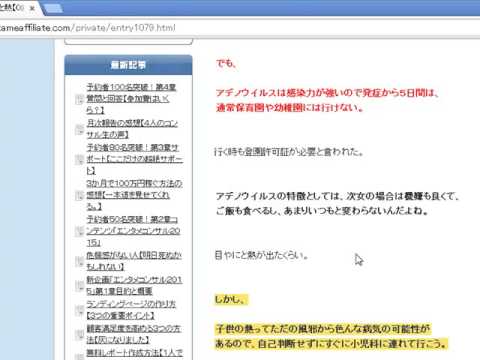Click document icon beside 予約者50名突破 第2章 entry
Screen dimensions: 480x360
pos(79,231)
